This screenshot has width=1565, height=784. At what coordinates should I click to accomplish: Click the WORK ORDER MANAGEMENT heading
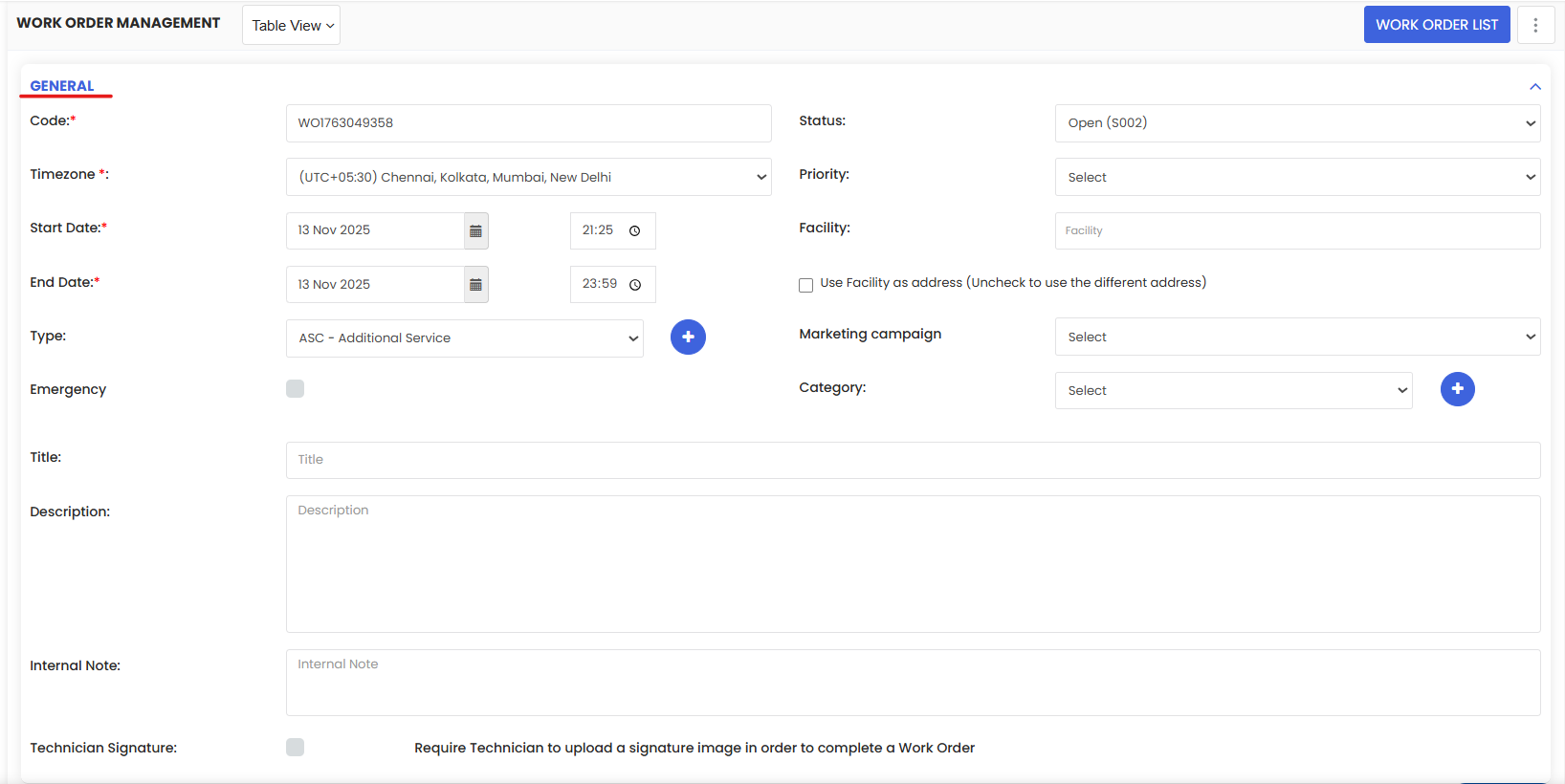[119, 23]
